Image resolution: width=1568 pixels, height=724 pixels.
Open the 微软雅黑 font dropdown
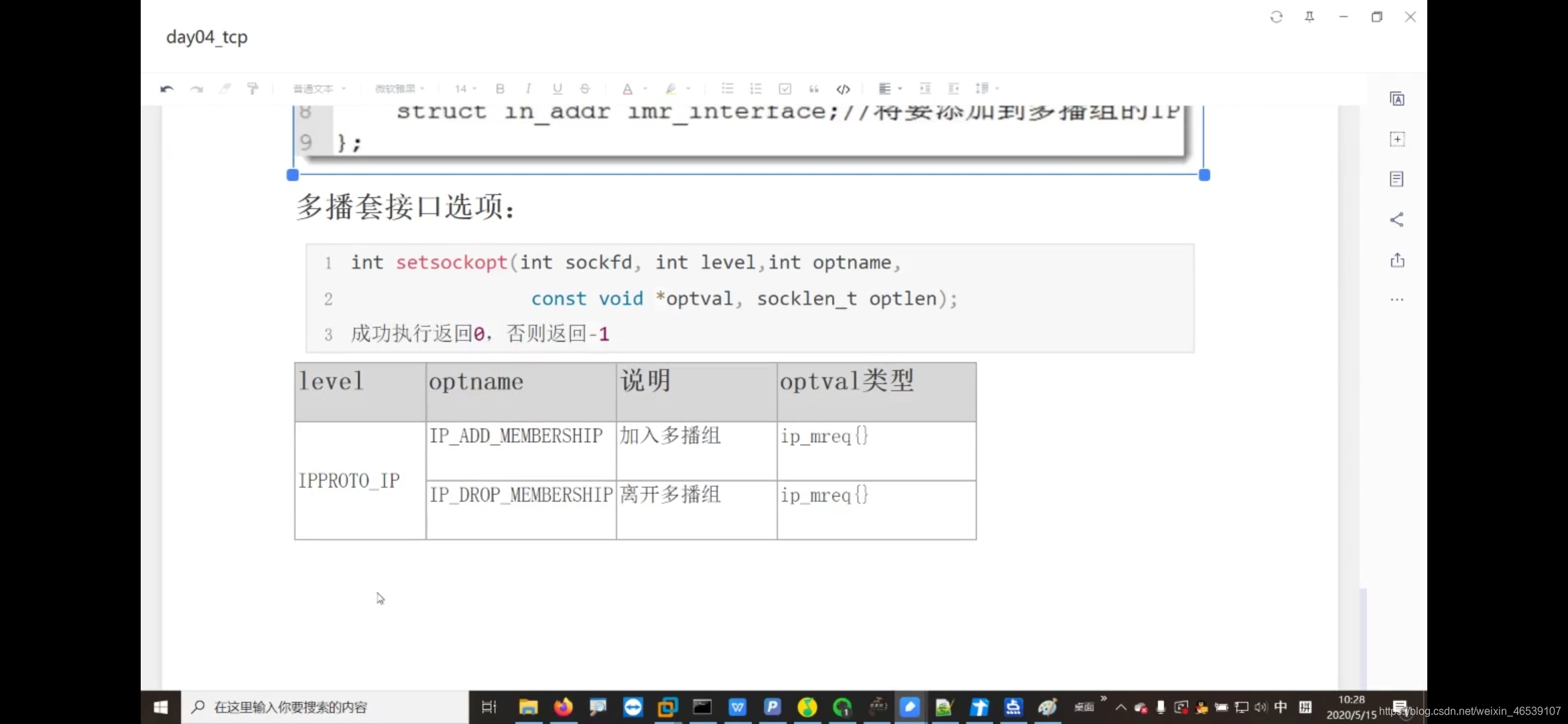(x=400, y=88)
